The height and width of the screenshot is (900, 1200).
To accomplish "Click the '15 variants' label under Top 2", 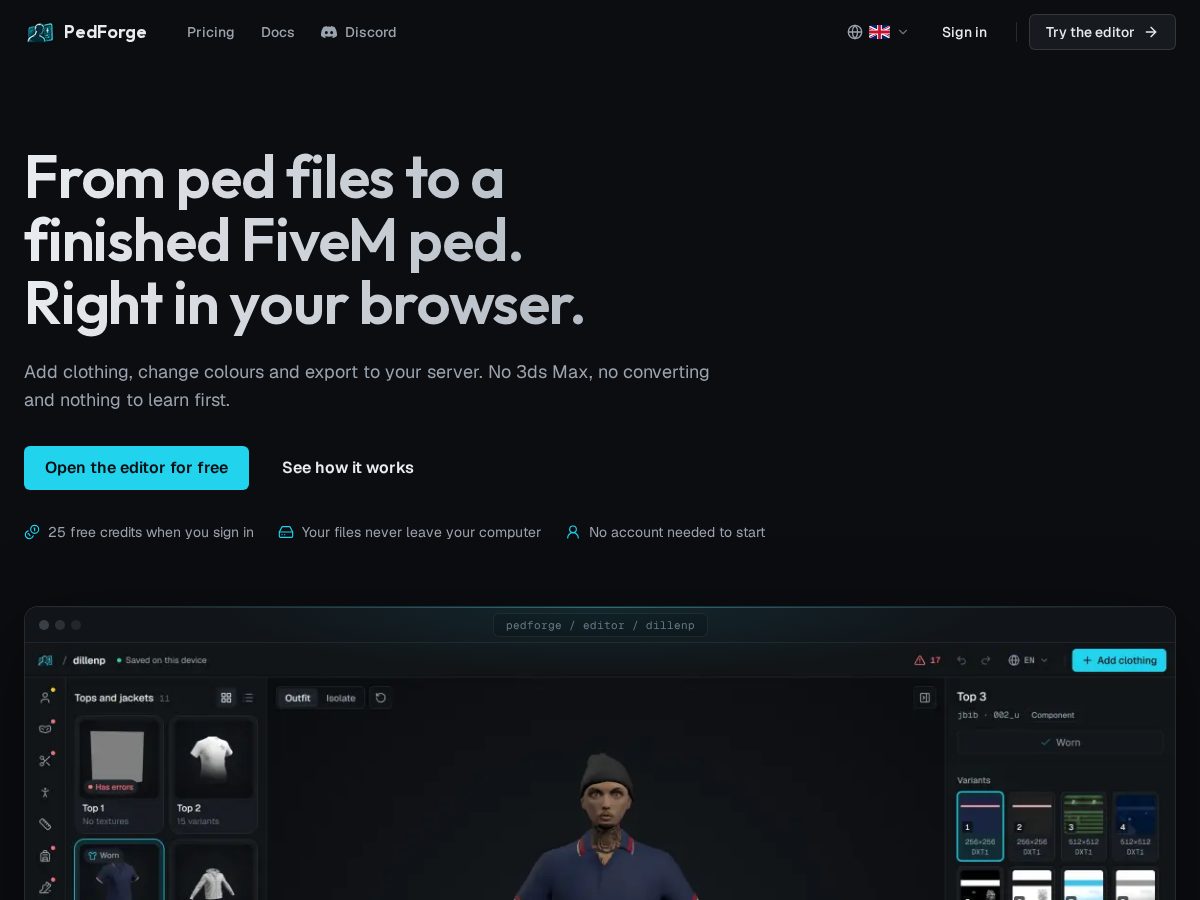I will [198, 822].
